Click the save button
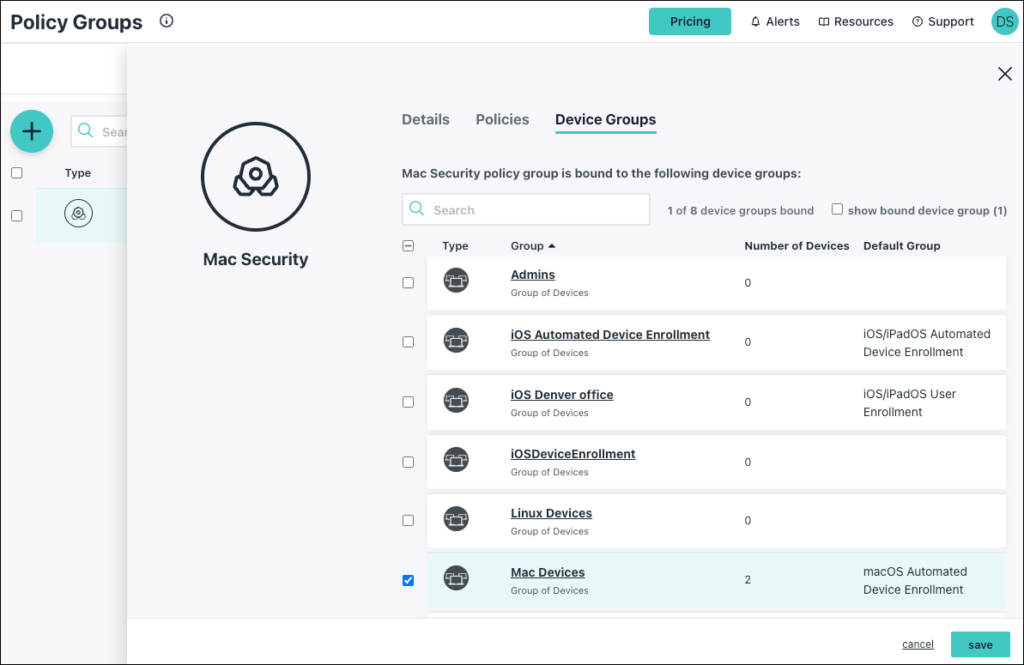The height and width of the screenshot is (665, 1024). pos(980,644)
